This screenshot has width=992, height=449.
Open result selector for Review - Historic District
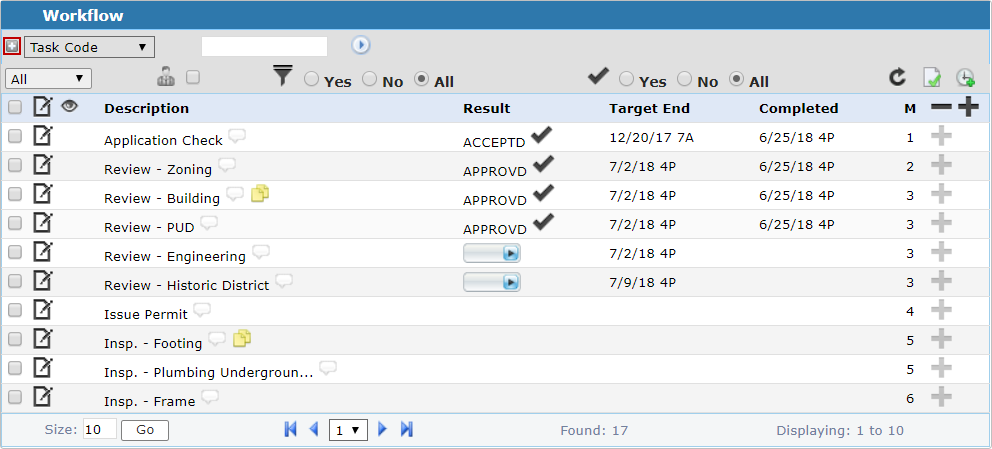coord(491,282)
